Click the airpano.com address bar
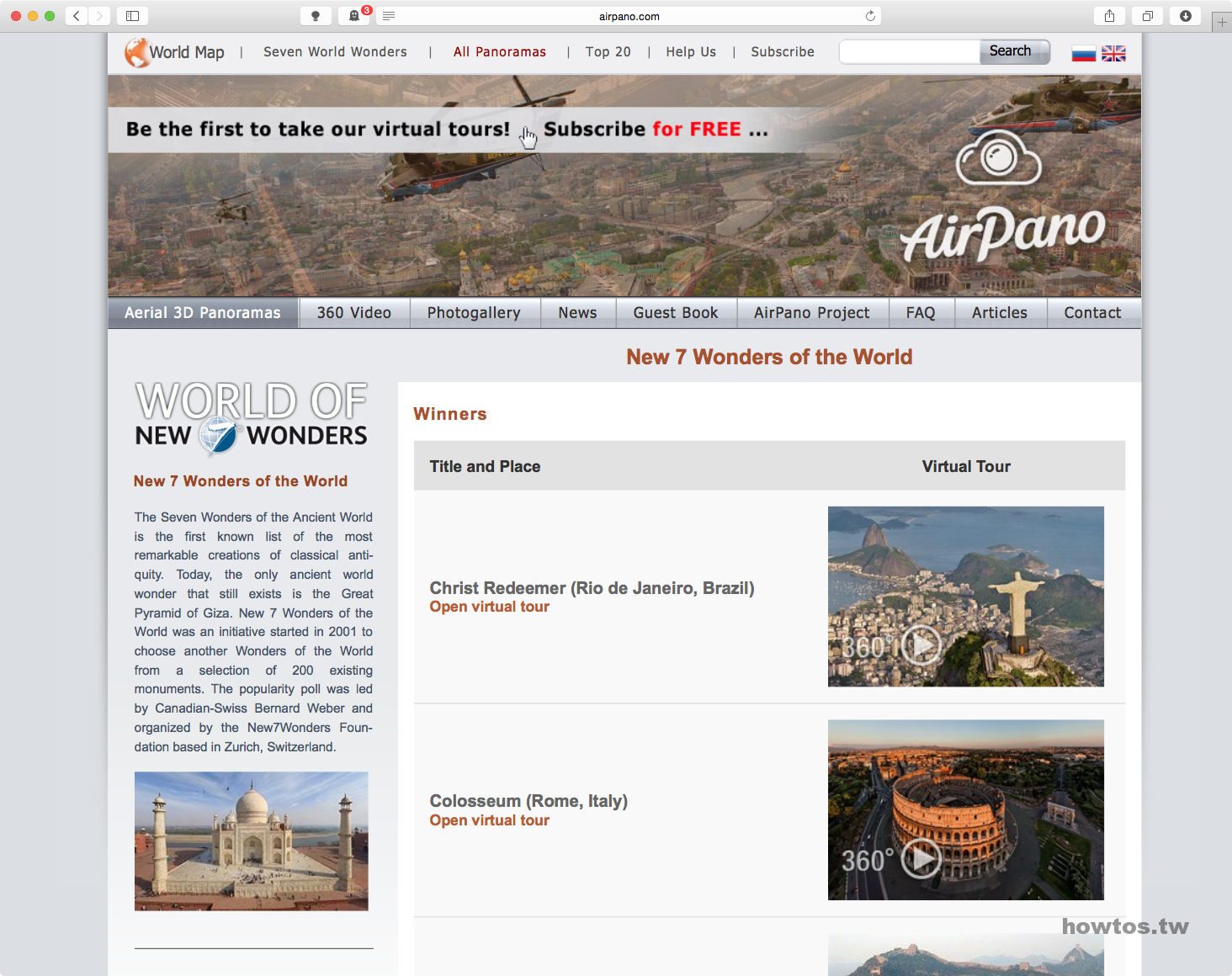 click(x=629, y=16)
